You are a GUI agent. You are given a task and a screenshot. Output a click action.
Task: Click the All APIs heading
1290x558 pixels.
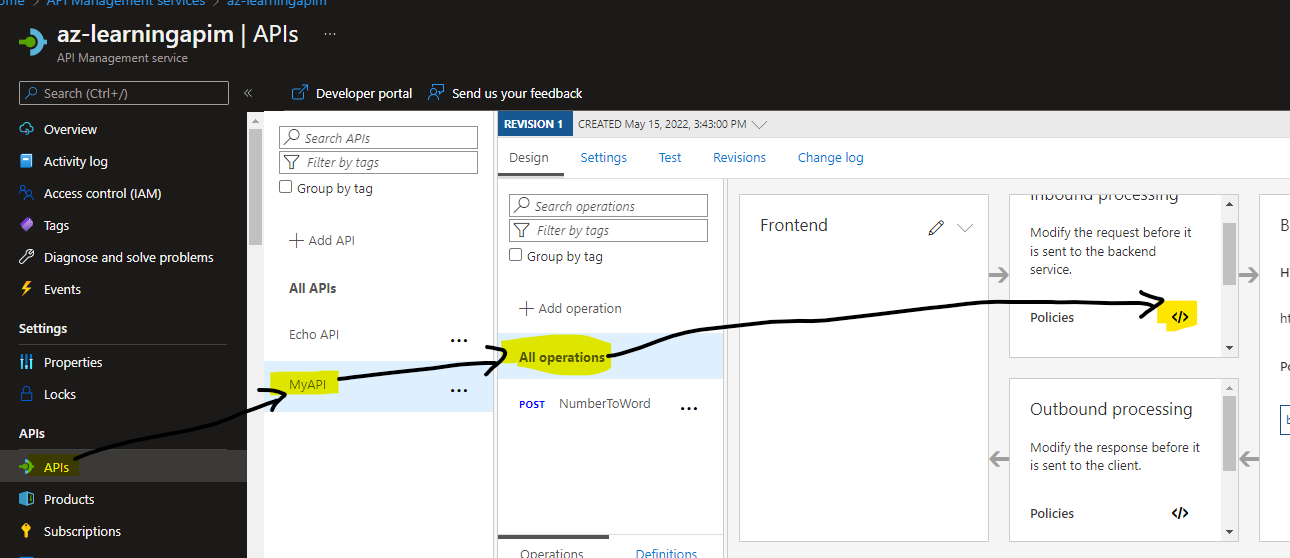click(312, 288)
